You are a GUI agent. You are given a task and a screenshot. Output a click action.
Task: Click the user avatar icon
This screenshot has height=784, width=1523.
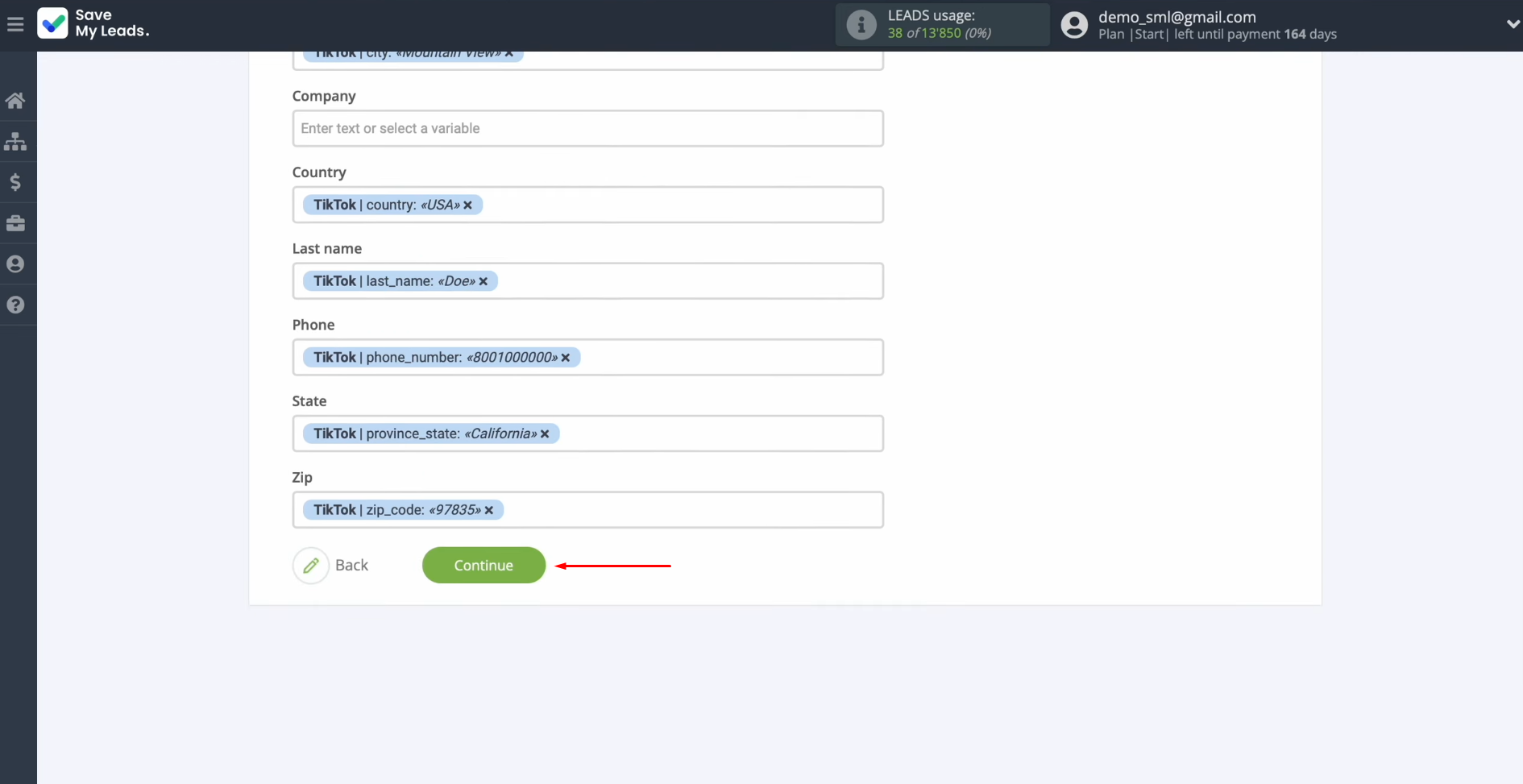pyautogui.click(x=1074, y=25)
